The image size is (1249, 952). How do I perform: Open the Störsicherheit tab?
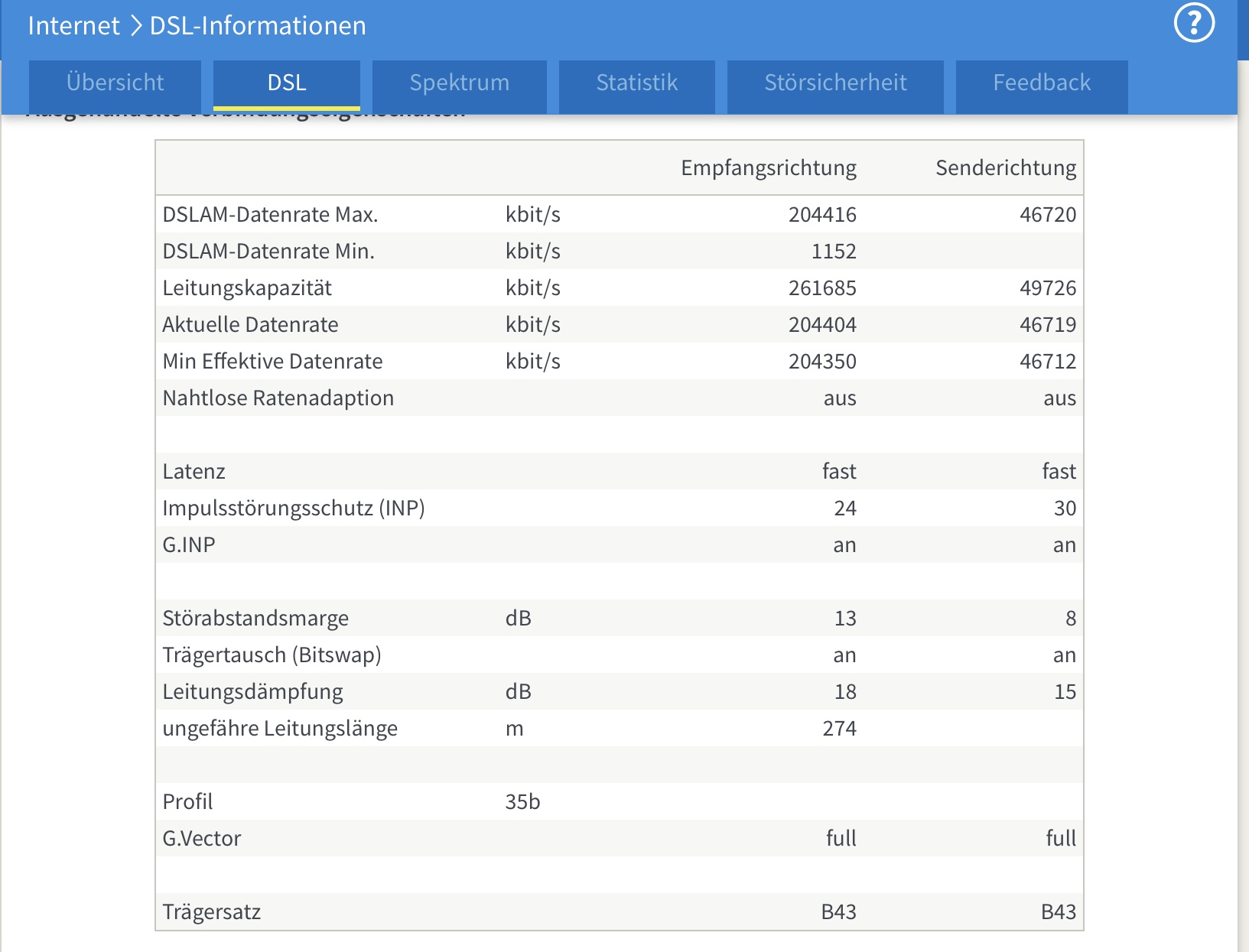835,86
